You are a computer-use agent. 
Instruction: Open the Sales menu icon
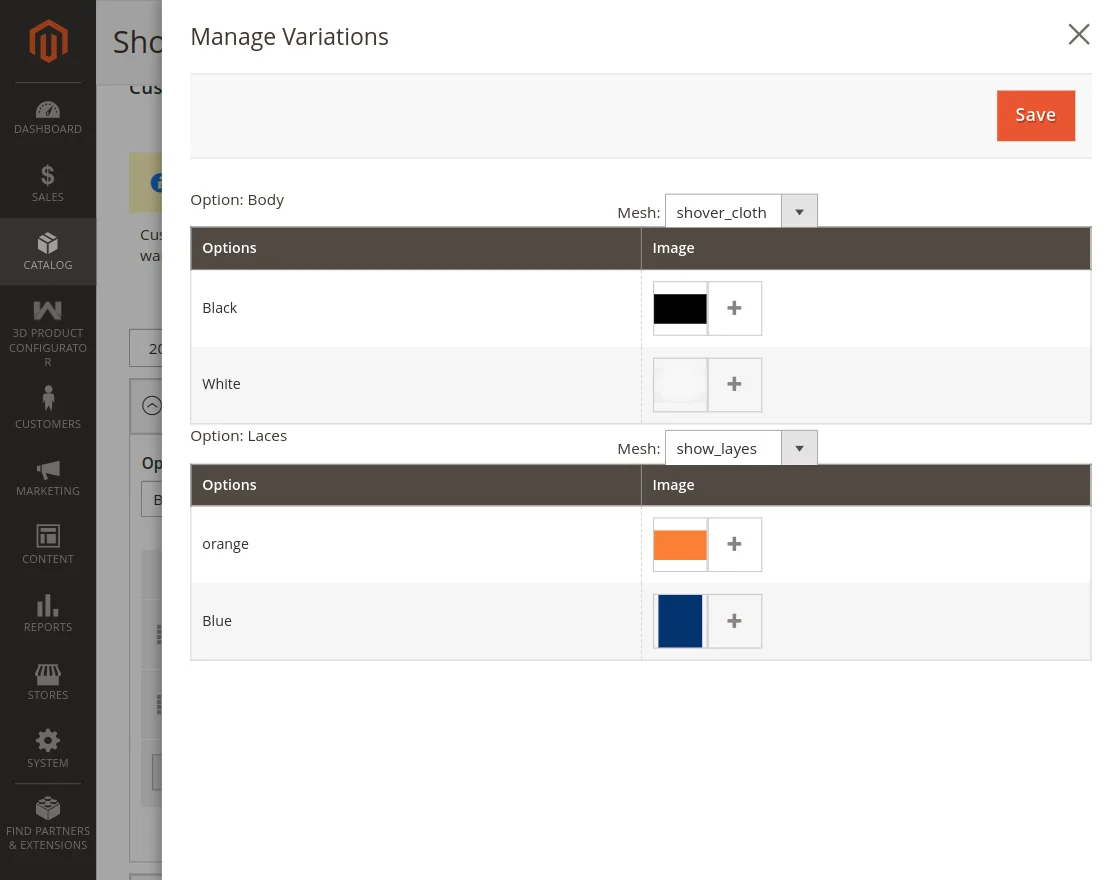47,184
